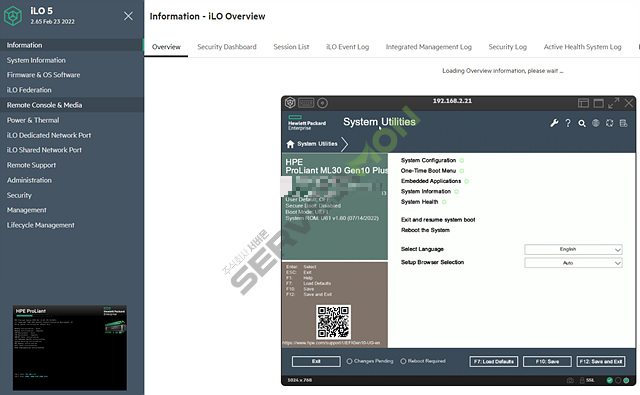This screenshot has width=640, height=395.
Task: Expand the remote console to full screen
Action: coord(613,103)
